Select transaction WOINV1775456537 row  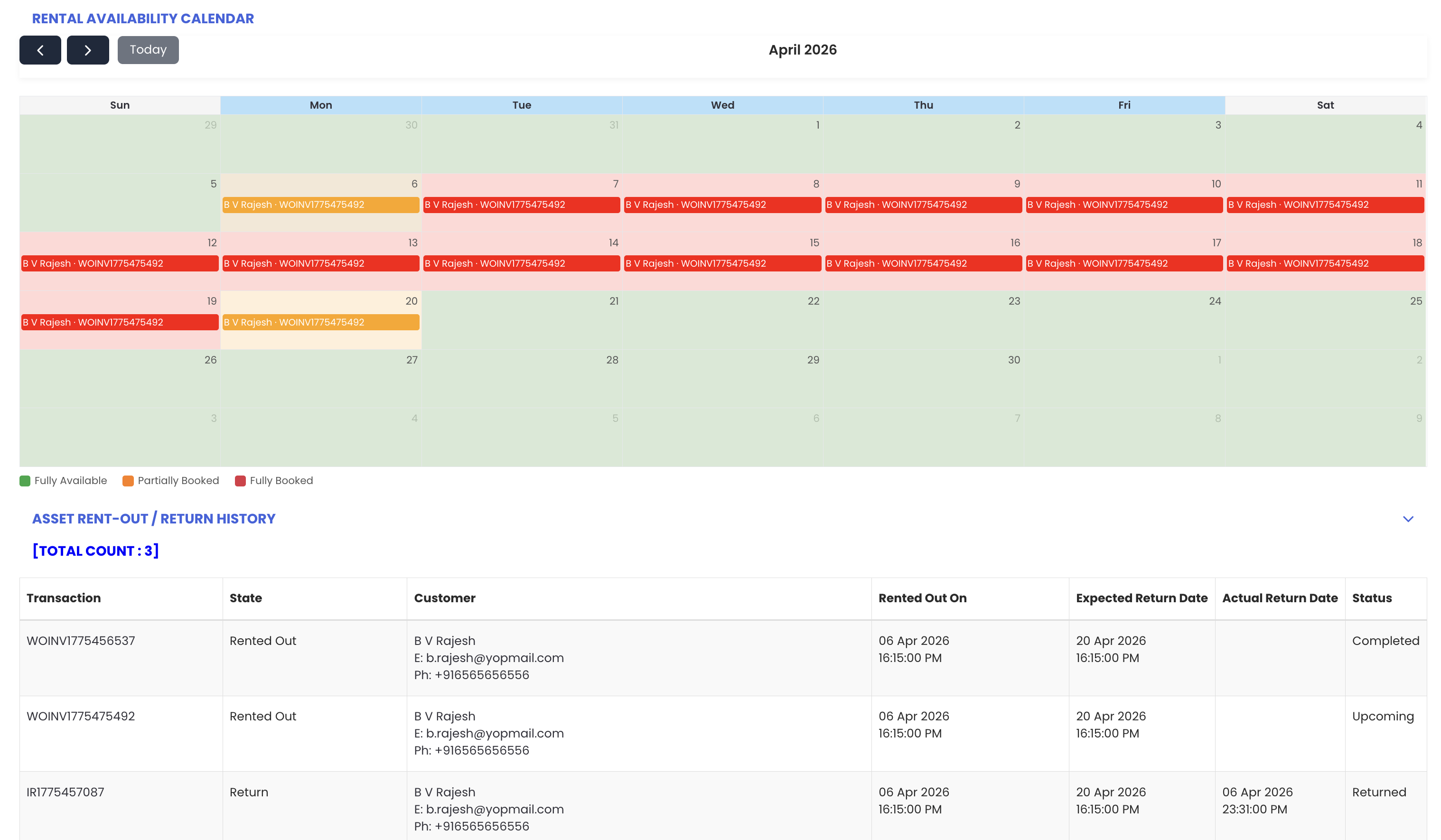coord(81,641)
